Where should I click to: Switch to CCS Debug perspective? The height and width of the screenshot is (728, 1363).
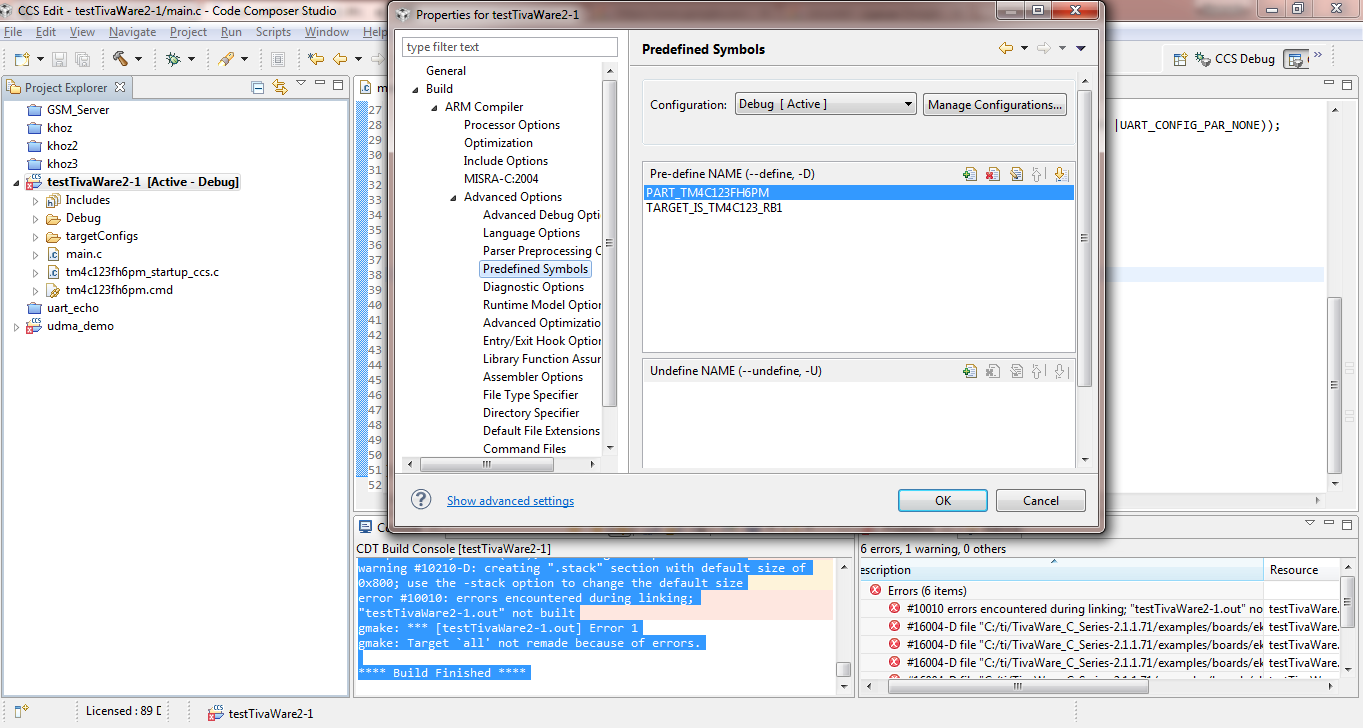click(1235, 59)
